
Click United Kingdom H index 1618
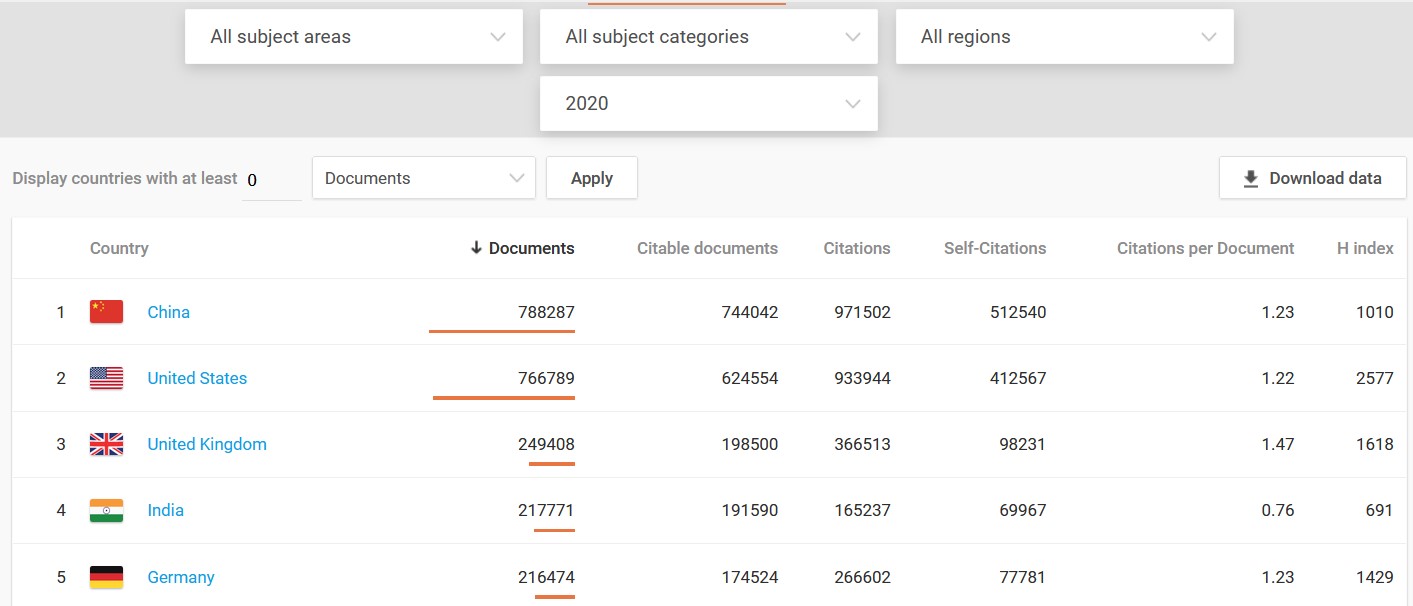coord(1375,444)
